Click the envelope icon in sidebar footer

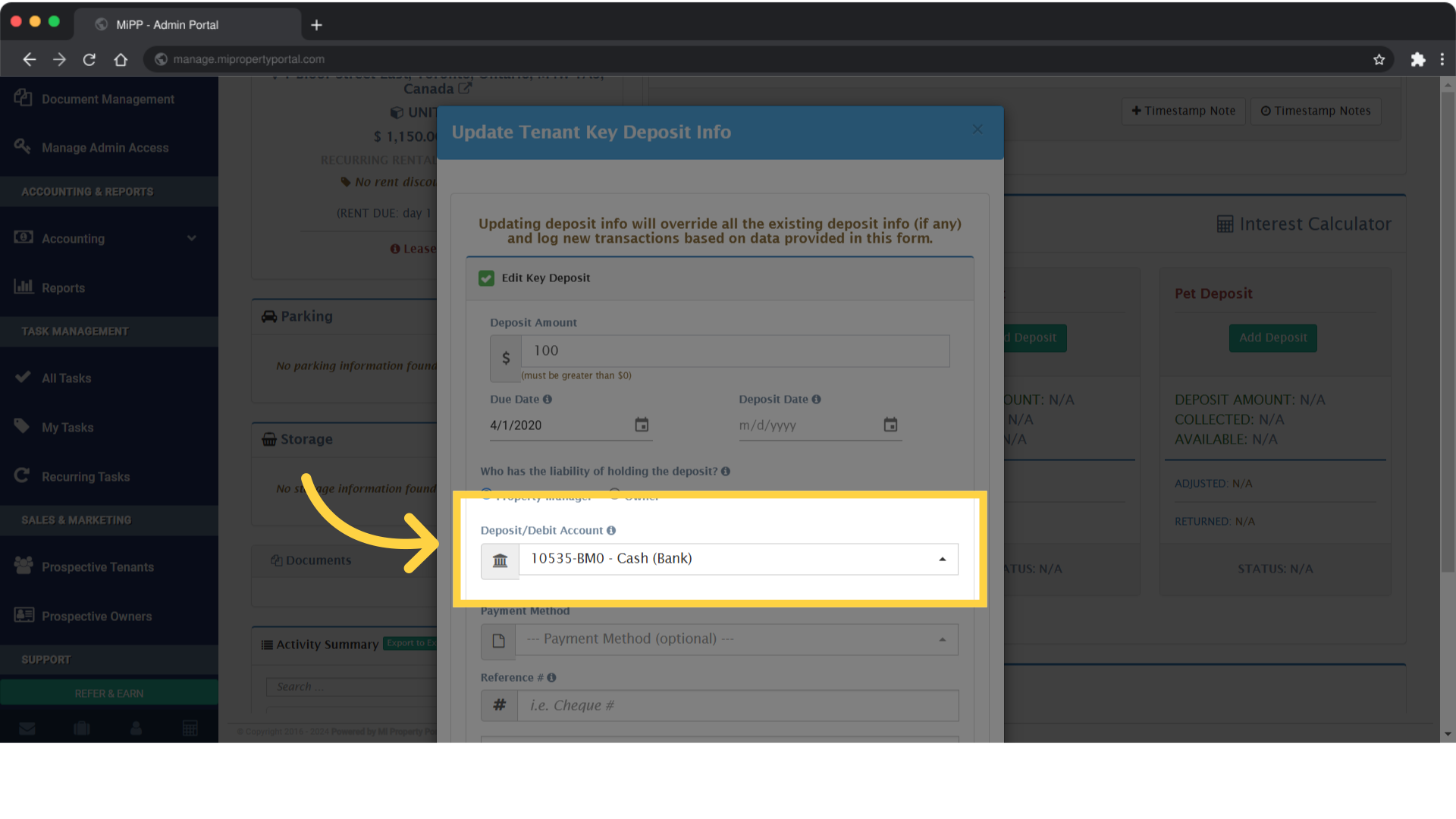[x=27, y=729]
